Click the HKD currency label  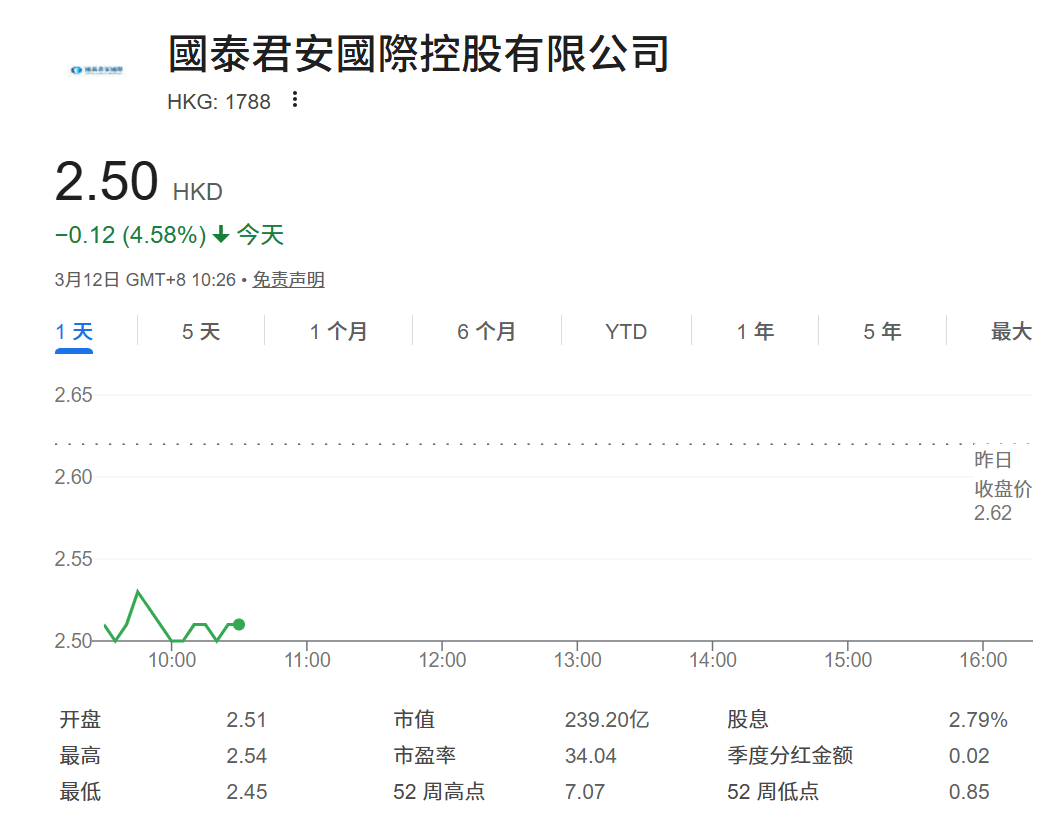pos(198,192)
